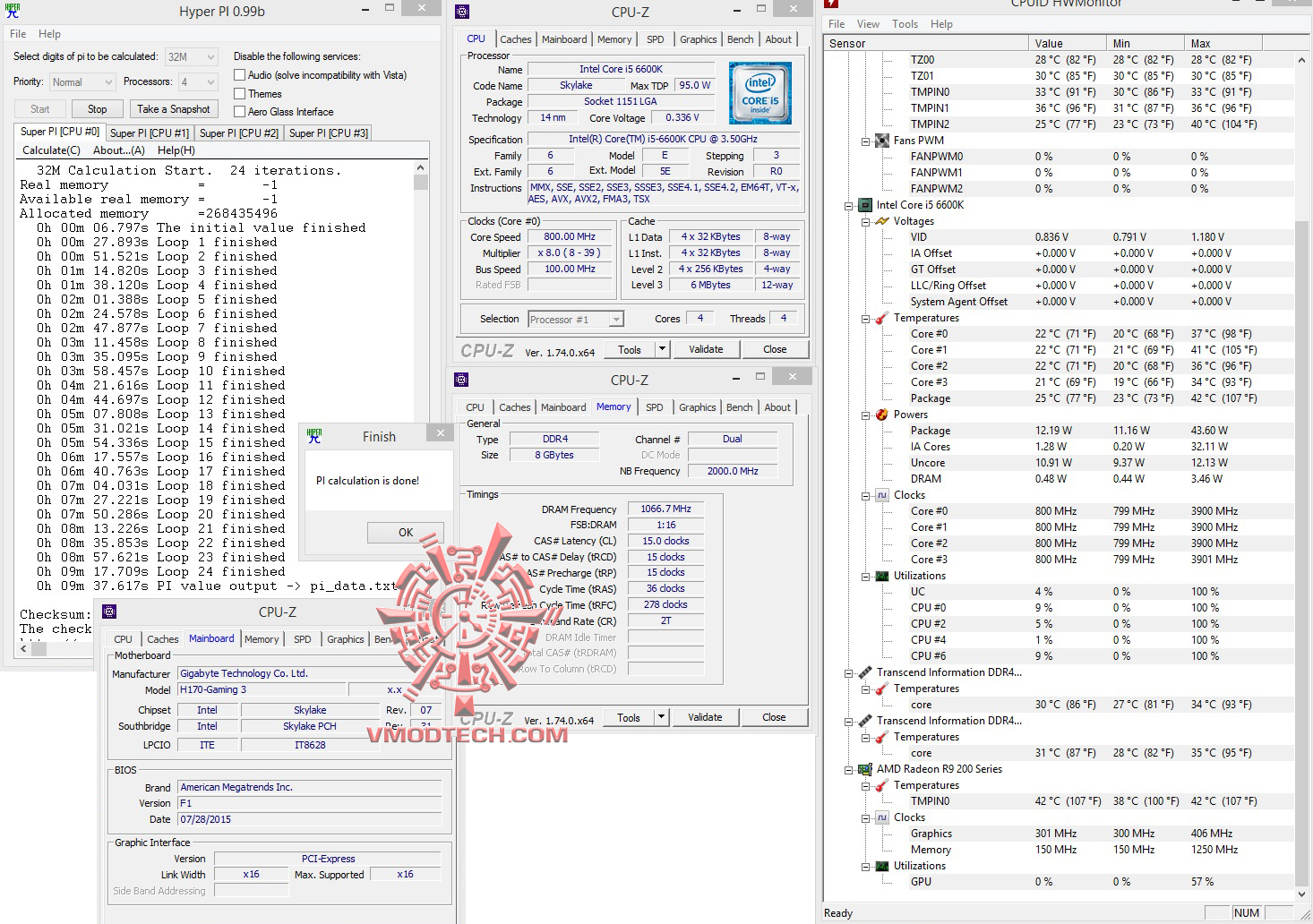This screenshot has height=924, width=1313.
Task: Select the GPU utilization row in HWMonitor
Action: [x=1060, y=882]
